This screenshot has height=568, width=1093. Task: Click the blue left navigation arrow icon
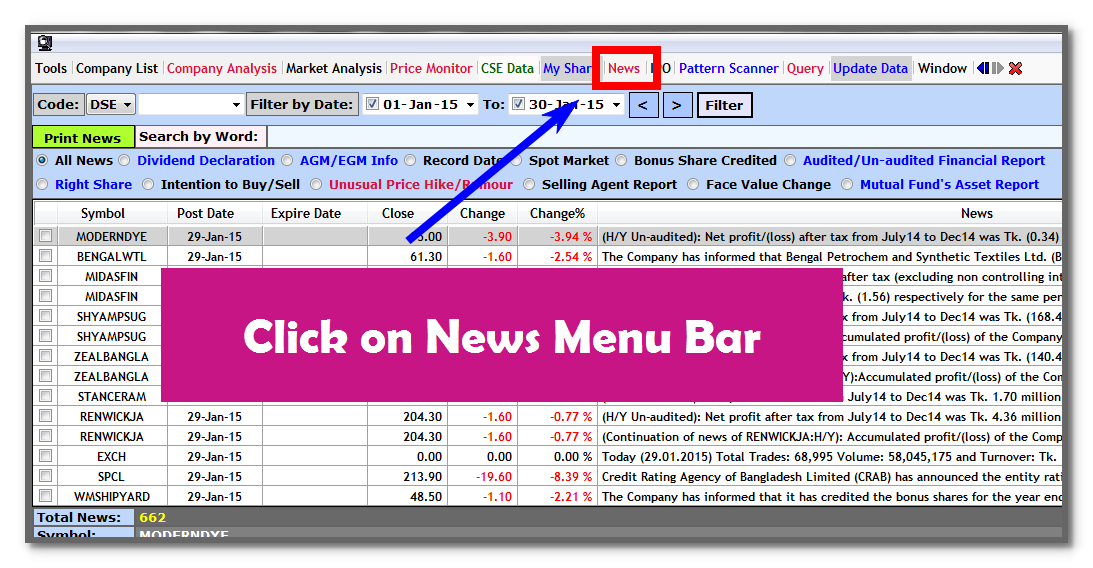[x=983, y=68]
